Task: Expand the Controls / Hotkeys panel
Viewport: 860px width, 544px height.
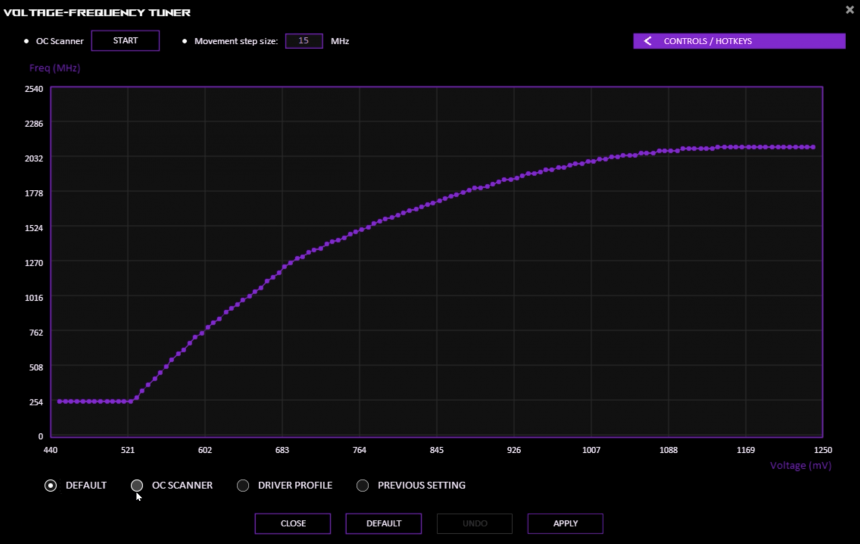Action: [738, 41]
